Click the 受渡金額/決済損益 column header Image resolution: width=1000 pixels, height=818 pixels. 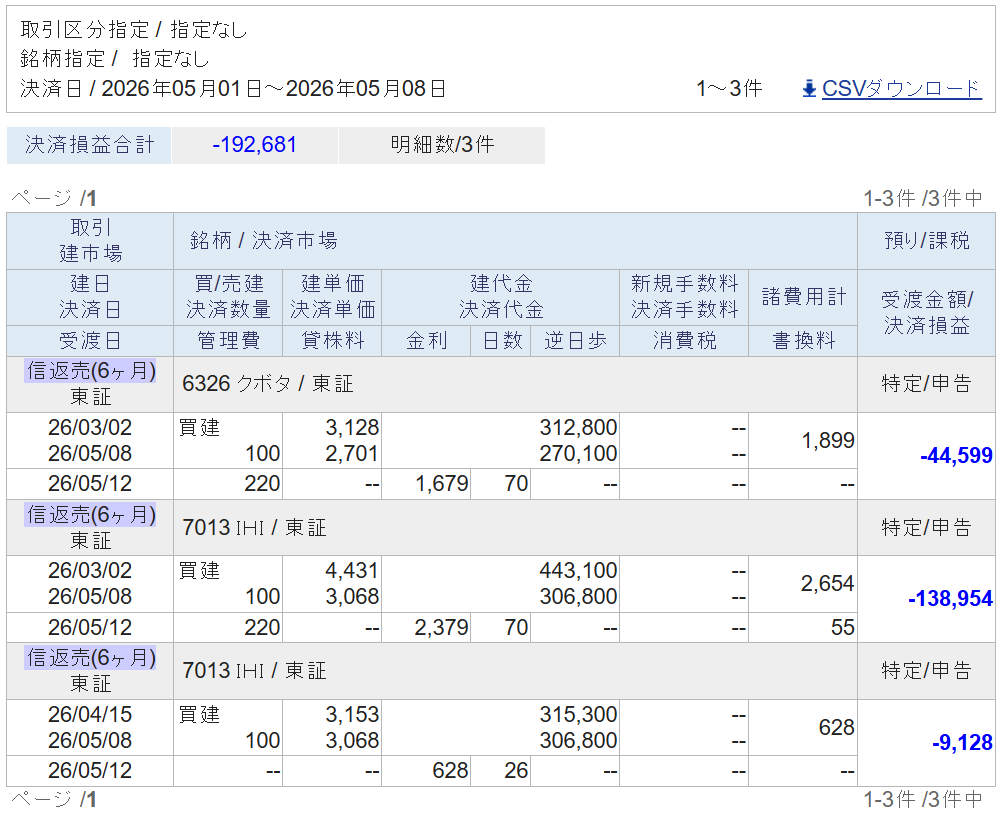click(x=927, y=312)
